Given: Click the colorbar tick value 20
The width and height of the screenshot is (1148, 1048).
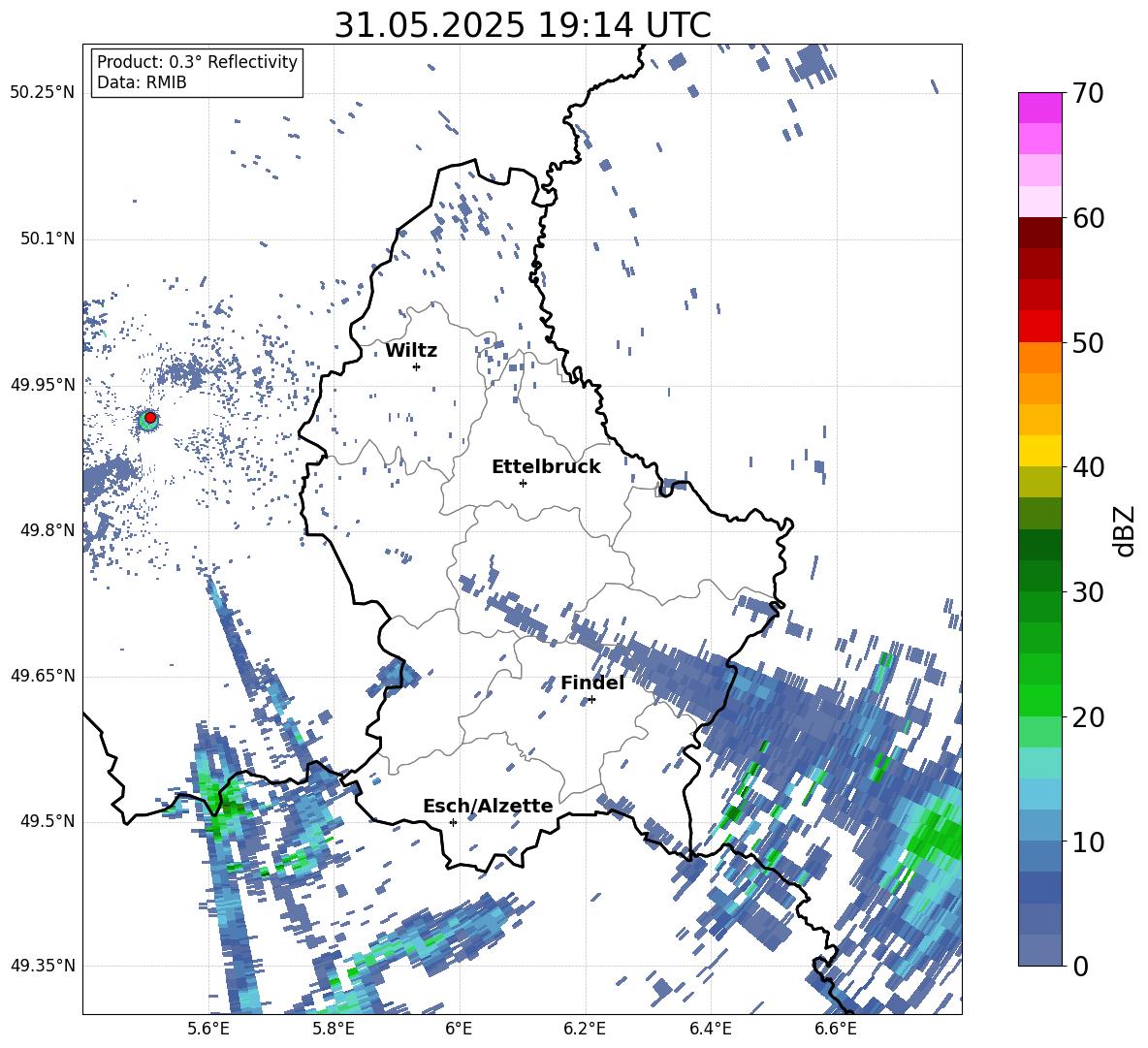Looking at the screenshot, I should (x=1088, y=716).
